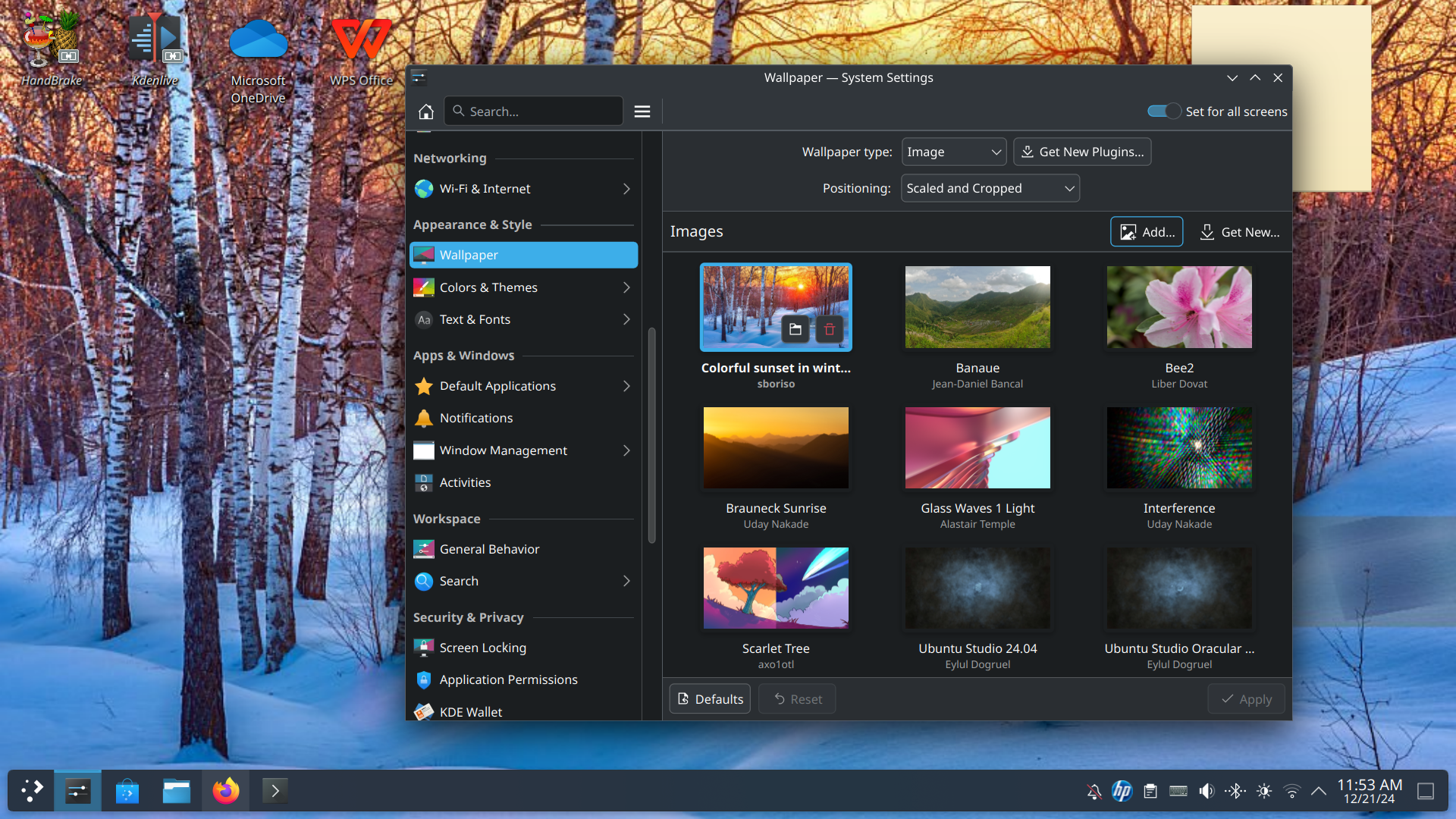Open the Wallpaper type dropdown
Image resolution: width=1456 pixels, height=819 pixels.
[953, 152]
